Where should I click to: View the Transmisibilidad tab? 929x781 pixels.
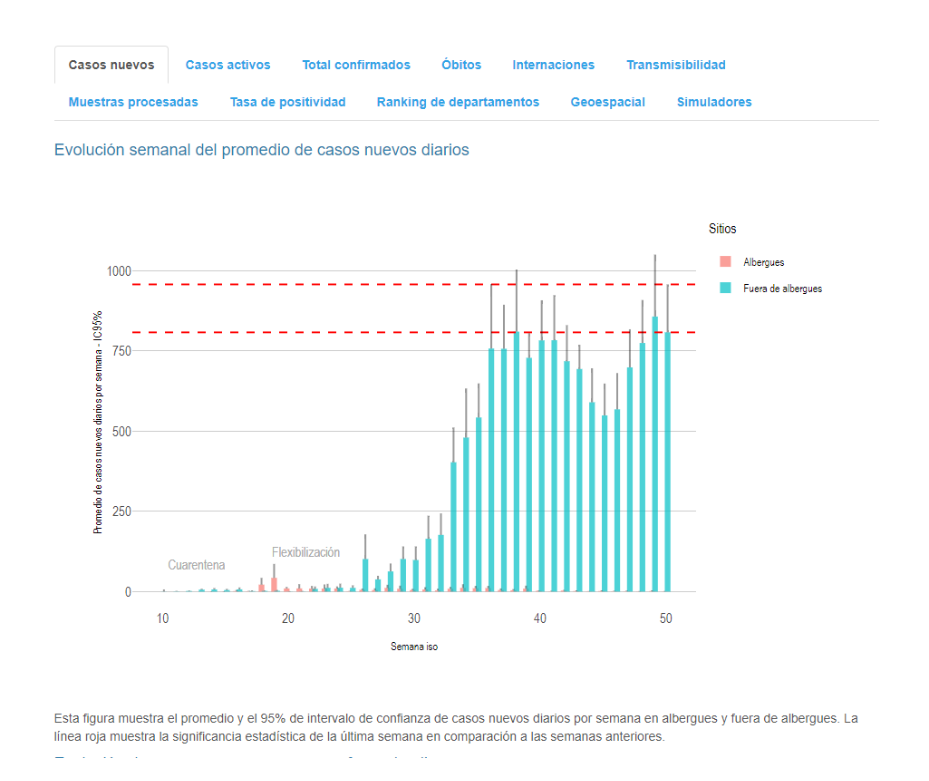click(x=676, y=65)
